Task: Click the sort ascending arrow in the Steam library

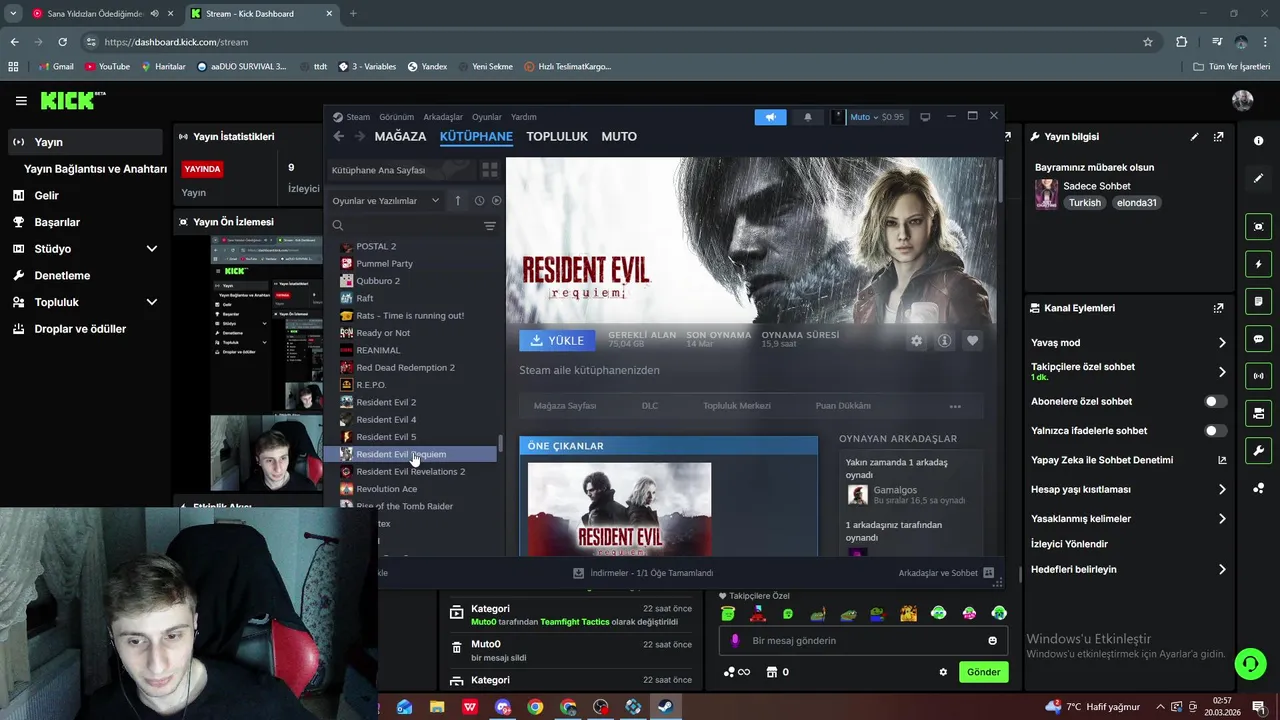Action: 458,200
